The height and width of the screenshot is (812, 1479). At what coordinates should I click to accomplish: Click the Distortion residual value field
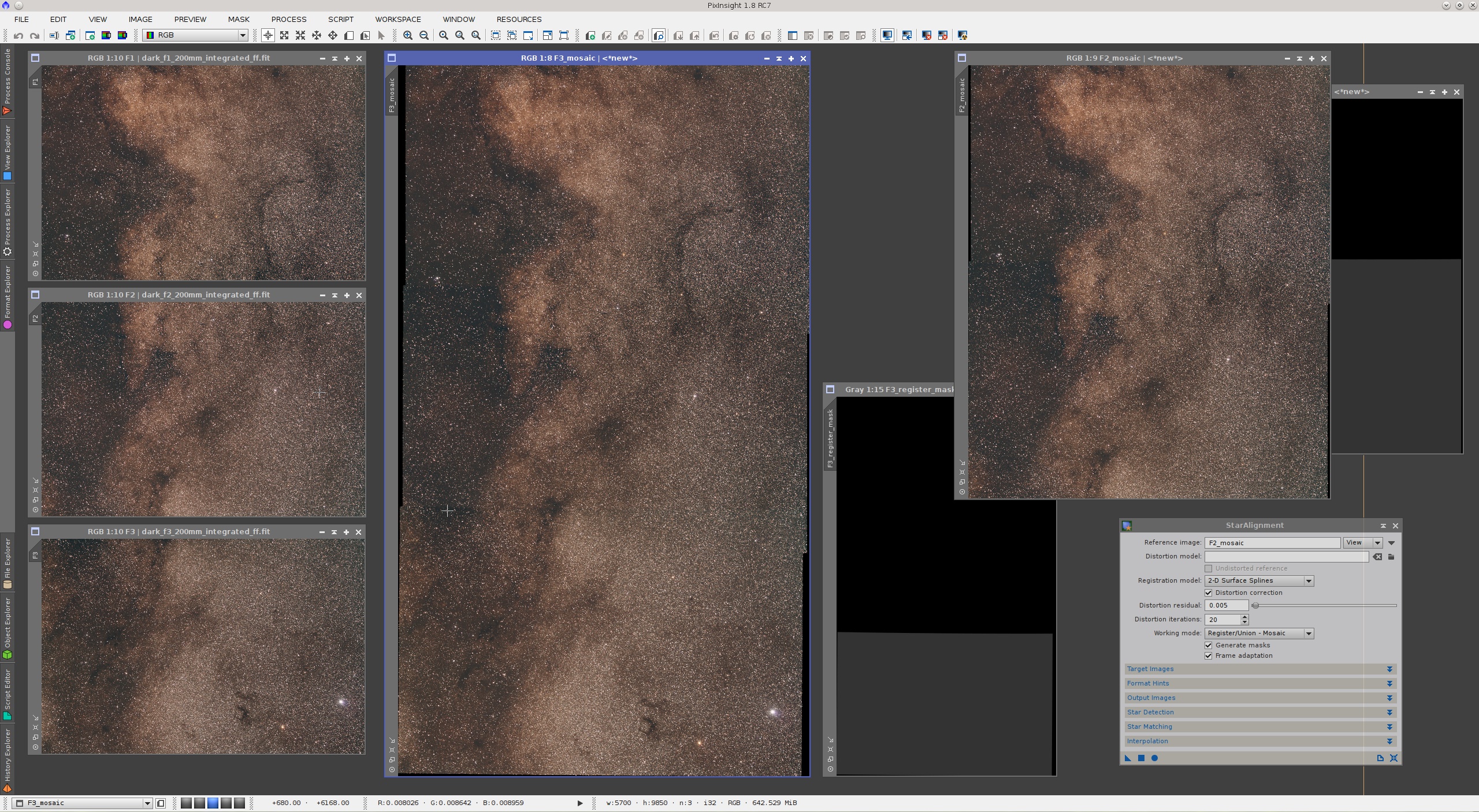pyautogui.click(x=1226, y=605)
